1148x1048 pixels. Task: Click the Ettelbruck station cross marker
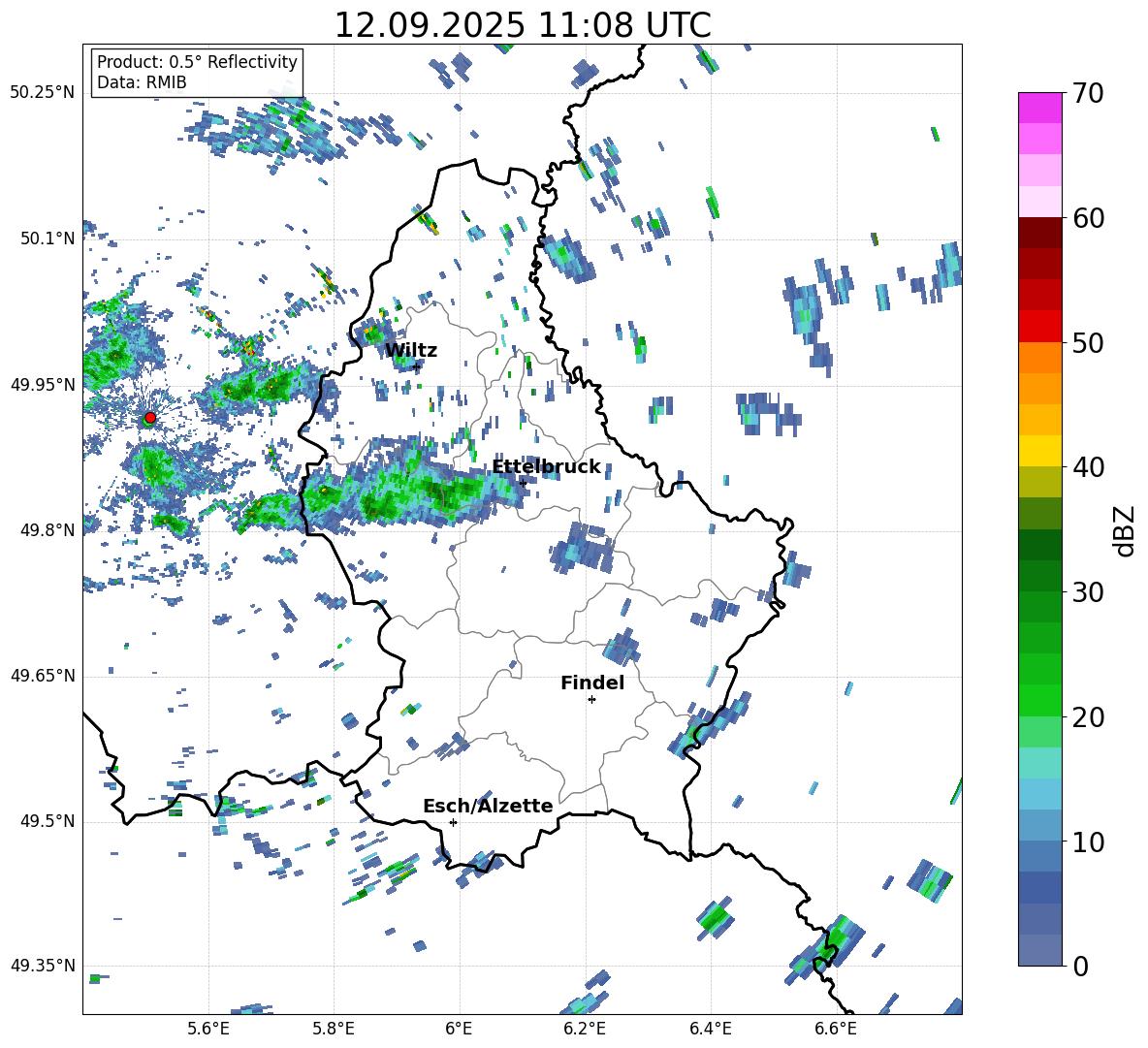(523, 482)
